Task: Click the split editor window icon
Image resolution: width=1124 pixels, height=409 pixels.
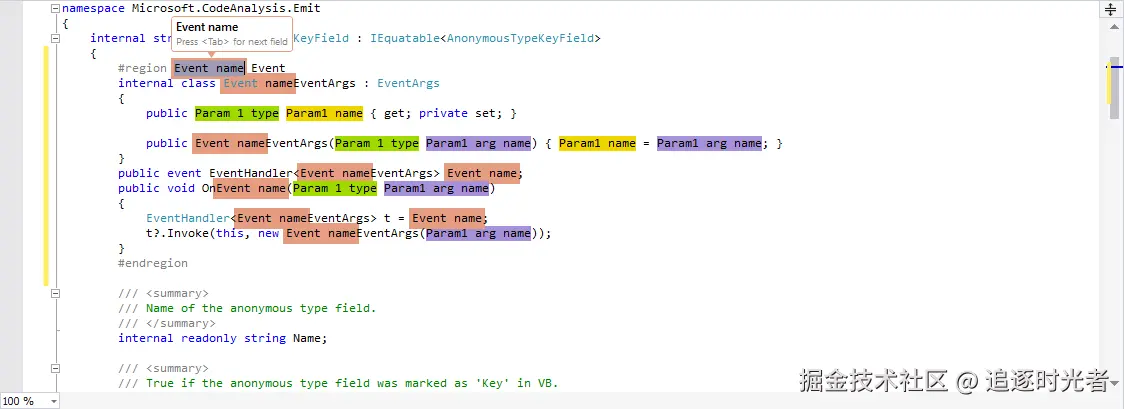Action: click(x=1113, y=9)
